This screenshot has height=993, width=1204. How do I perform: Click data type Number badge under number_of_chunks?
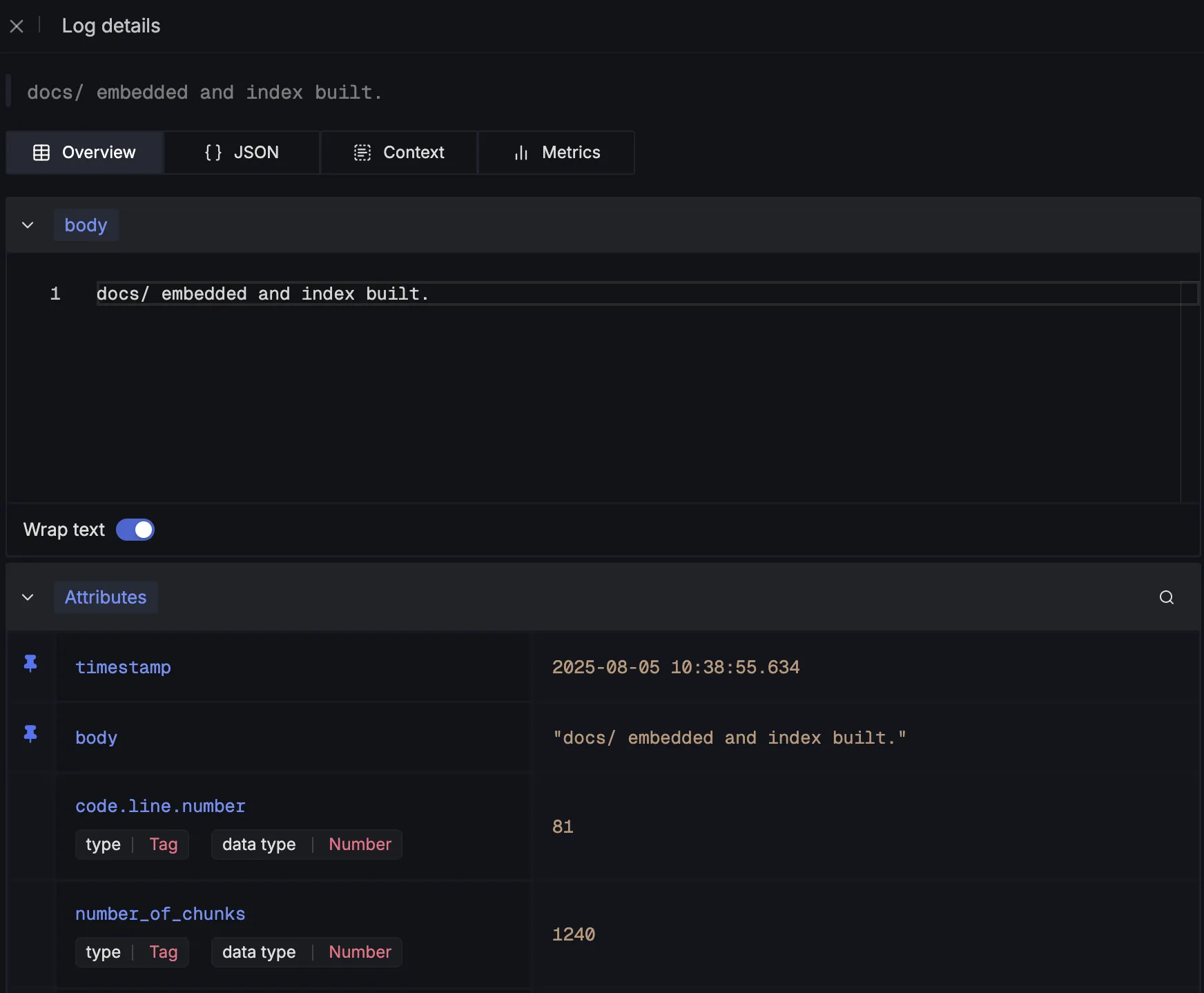[x=307, y=952]
